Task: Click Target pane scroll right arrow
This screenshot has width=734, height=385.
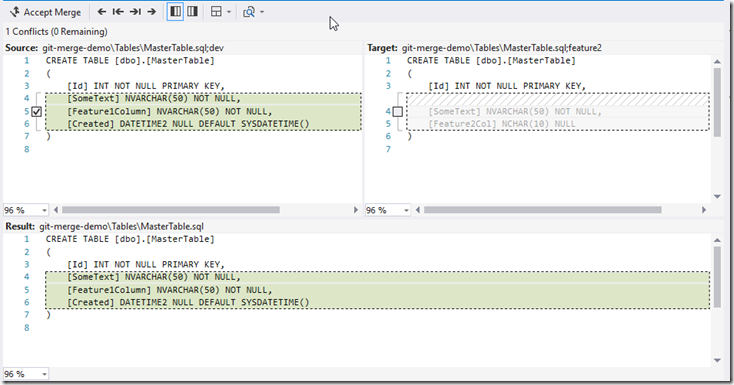Action: pos(704,210)
